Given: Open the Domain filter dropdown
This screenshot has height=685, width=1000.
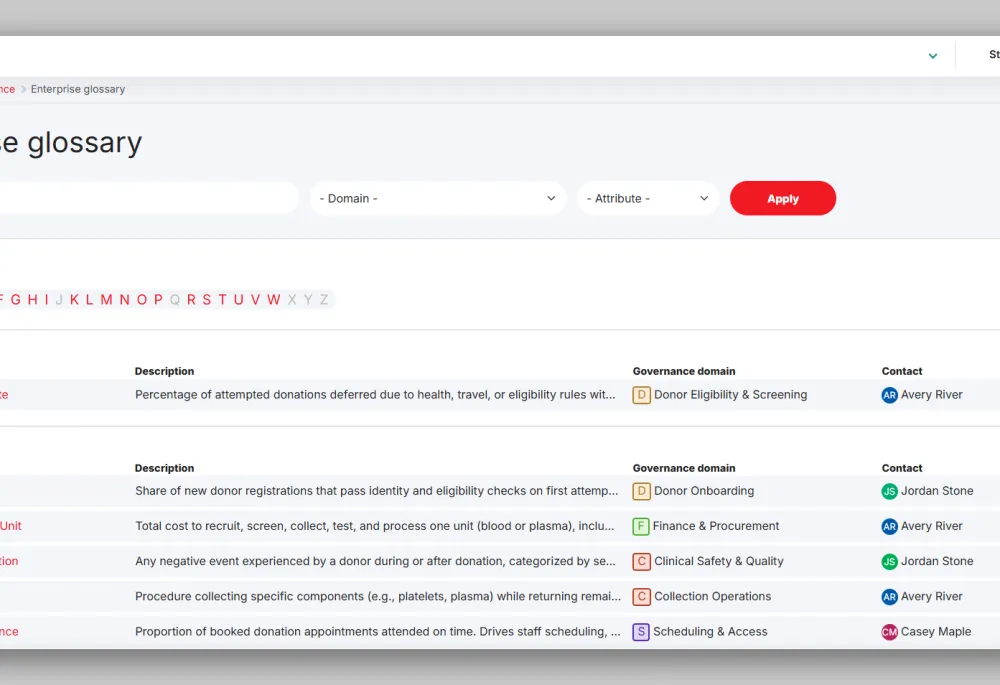Looking at the screenshot, I should (x=438, y=198).
